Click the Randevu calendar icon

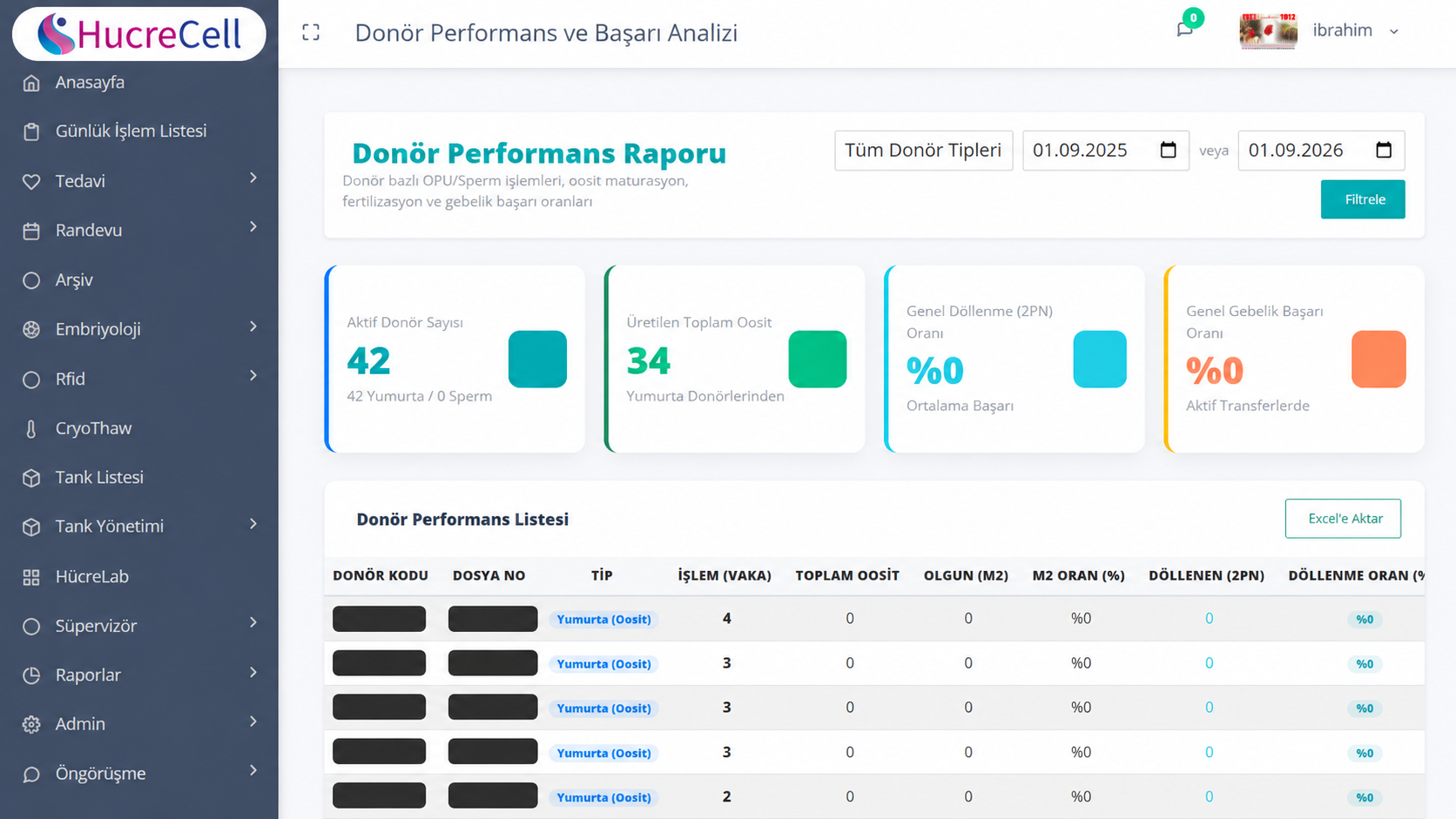pos(31,231)
